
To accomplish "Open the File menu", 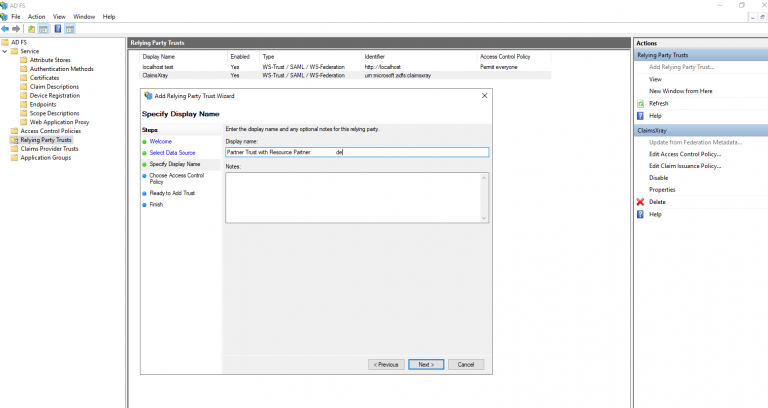I will click(x=16, y=17).
